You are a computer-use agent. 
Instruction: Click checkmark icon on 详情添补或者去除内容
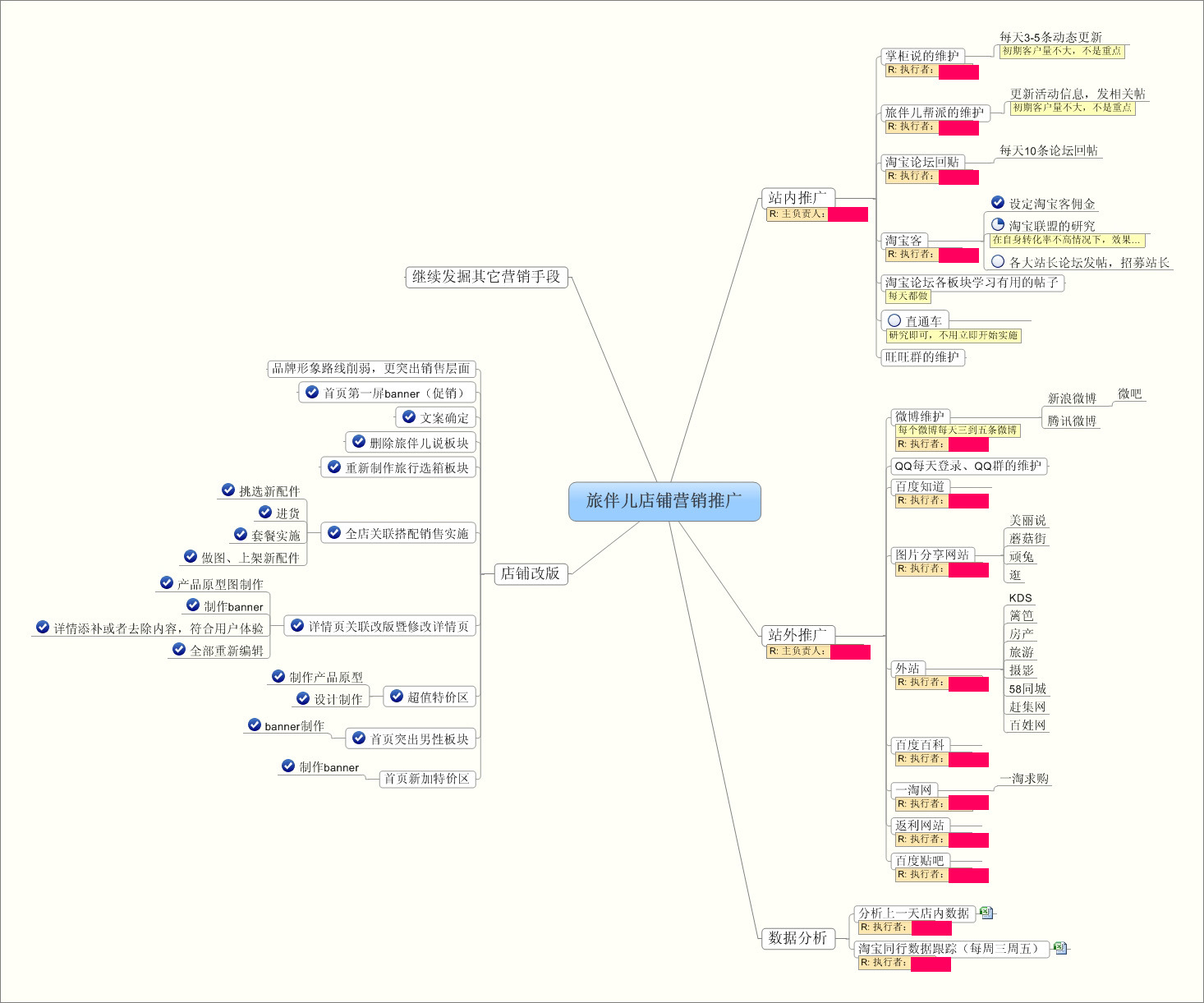[x=43, y=627]
